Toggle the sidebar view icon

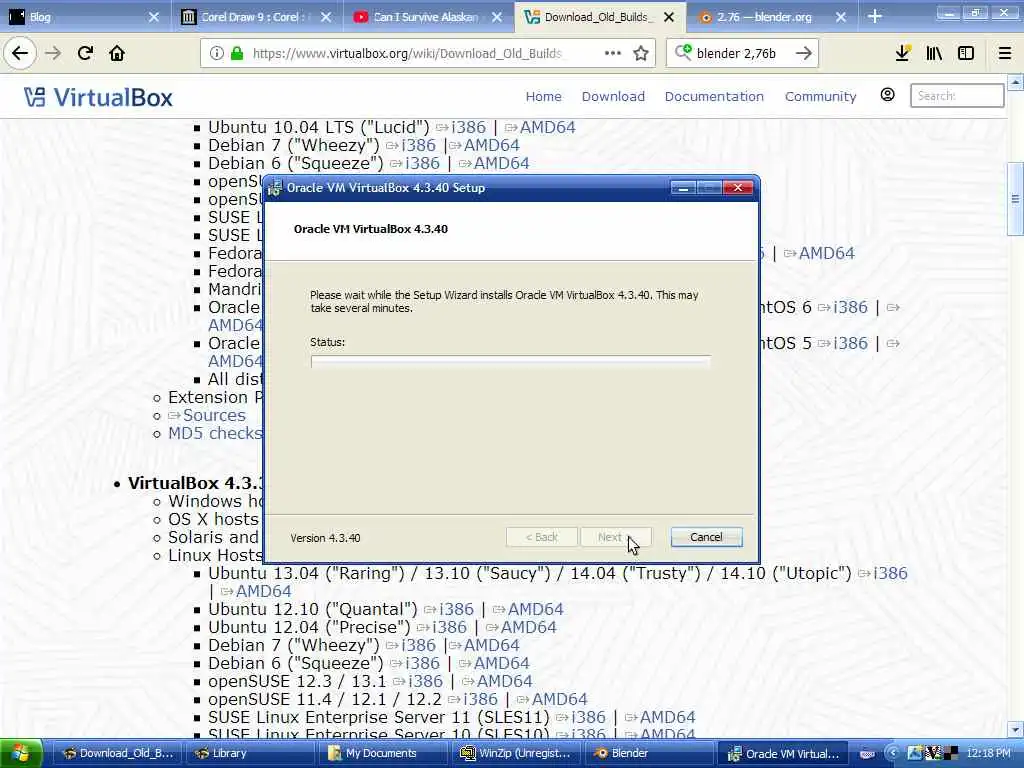coord(966,54)
